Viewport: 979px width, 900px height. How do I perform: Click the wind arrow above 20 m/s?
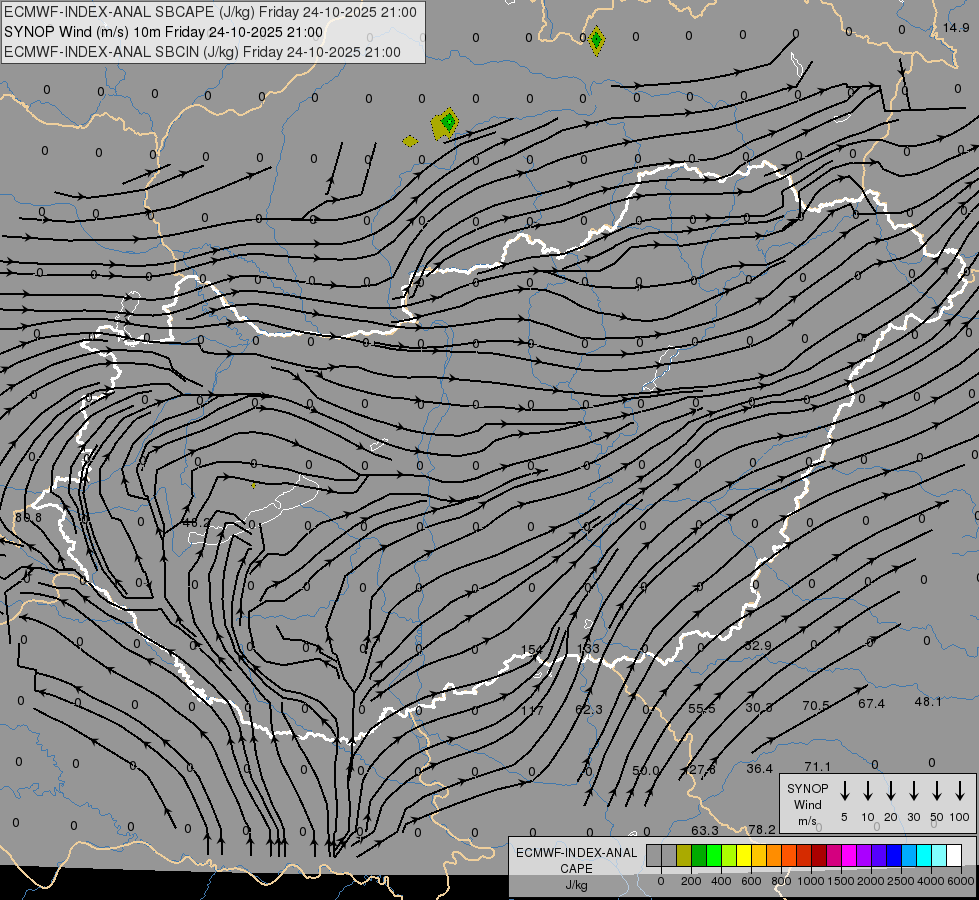891,790
